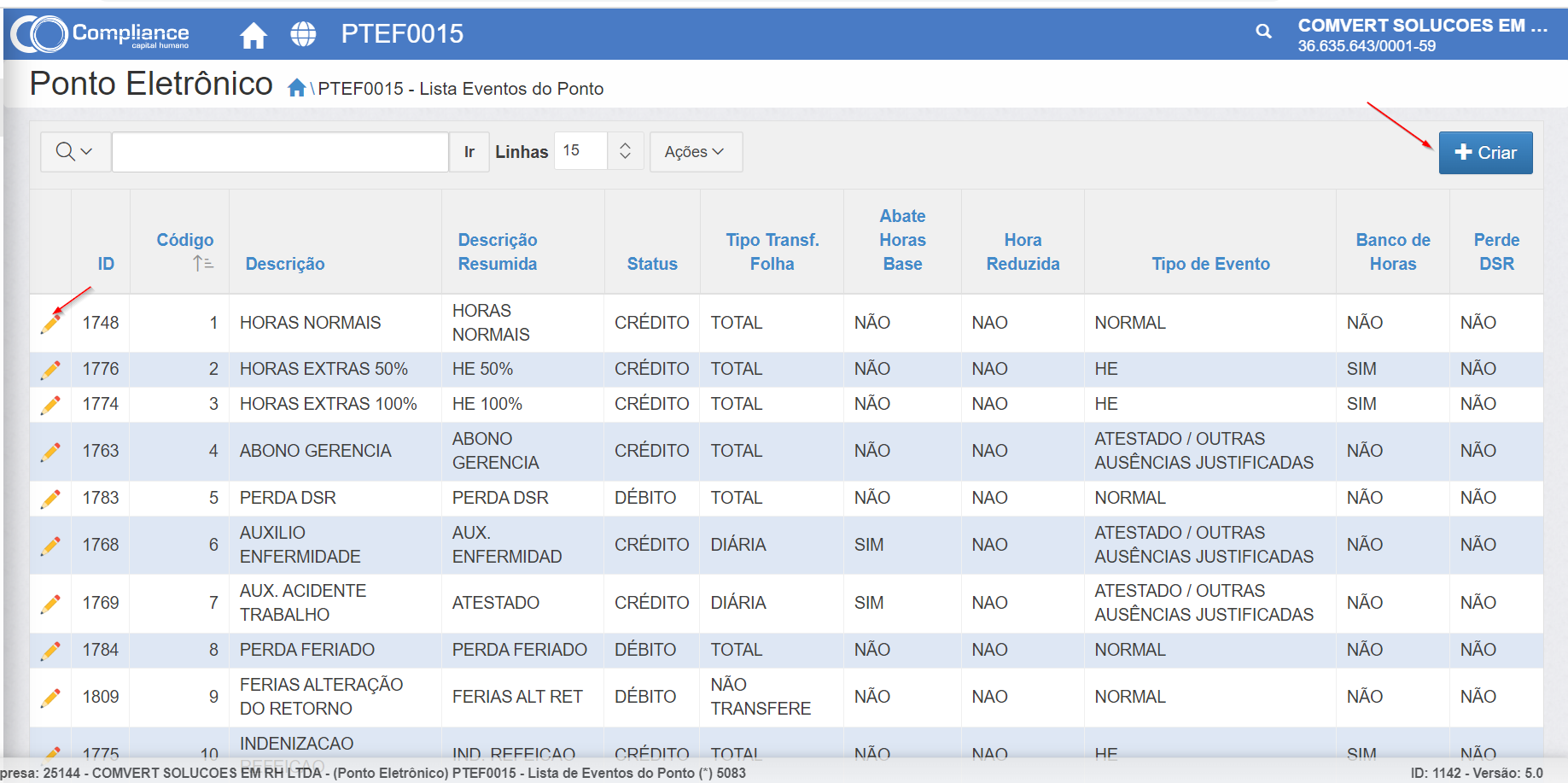Click the Criar button
Viewport: 1568px width, 783px height.
1485,153
